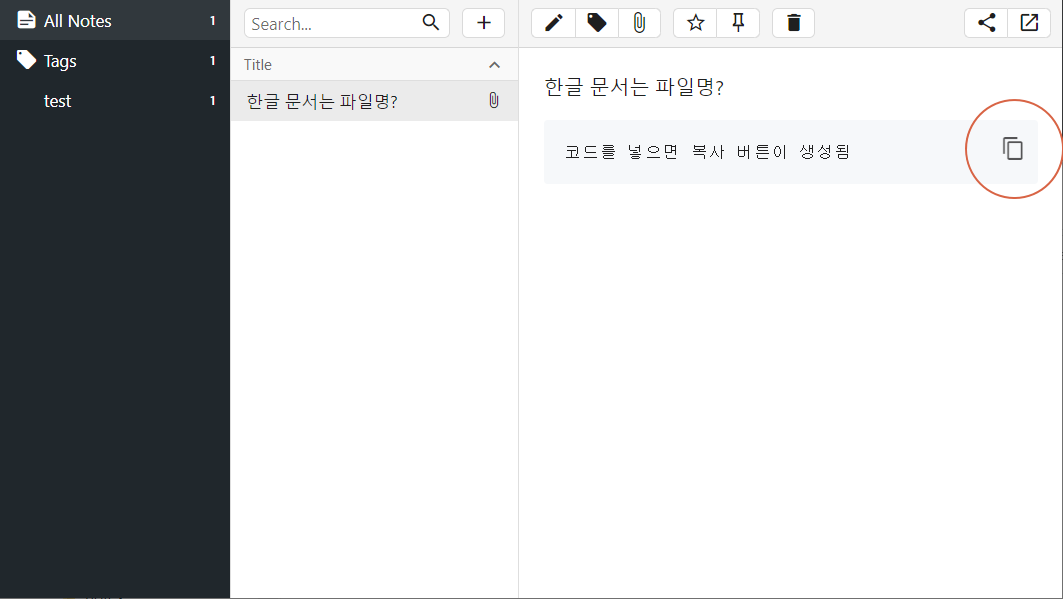Click the Title column header
This screenshot has height=599, width=1063.
coord(374,64)
